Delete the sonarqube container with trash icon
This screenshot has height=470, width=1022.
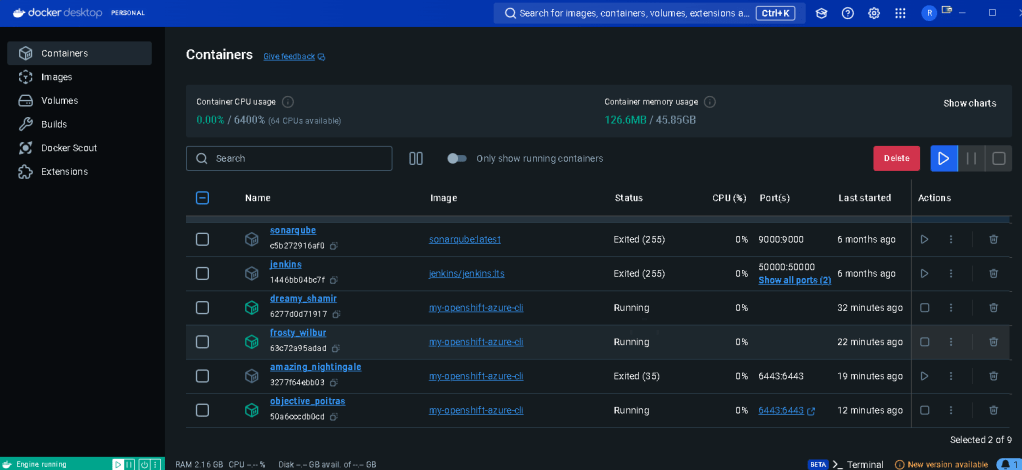pyautogui.click(x=993, y=239)
